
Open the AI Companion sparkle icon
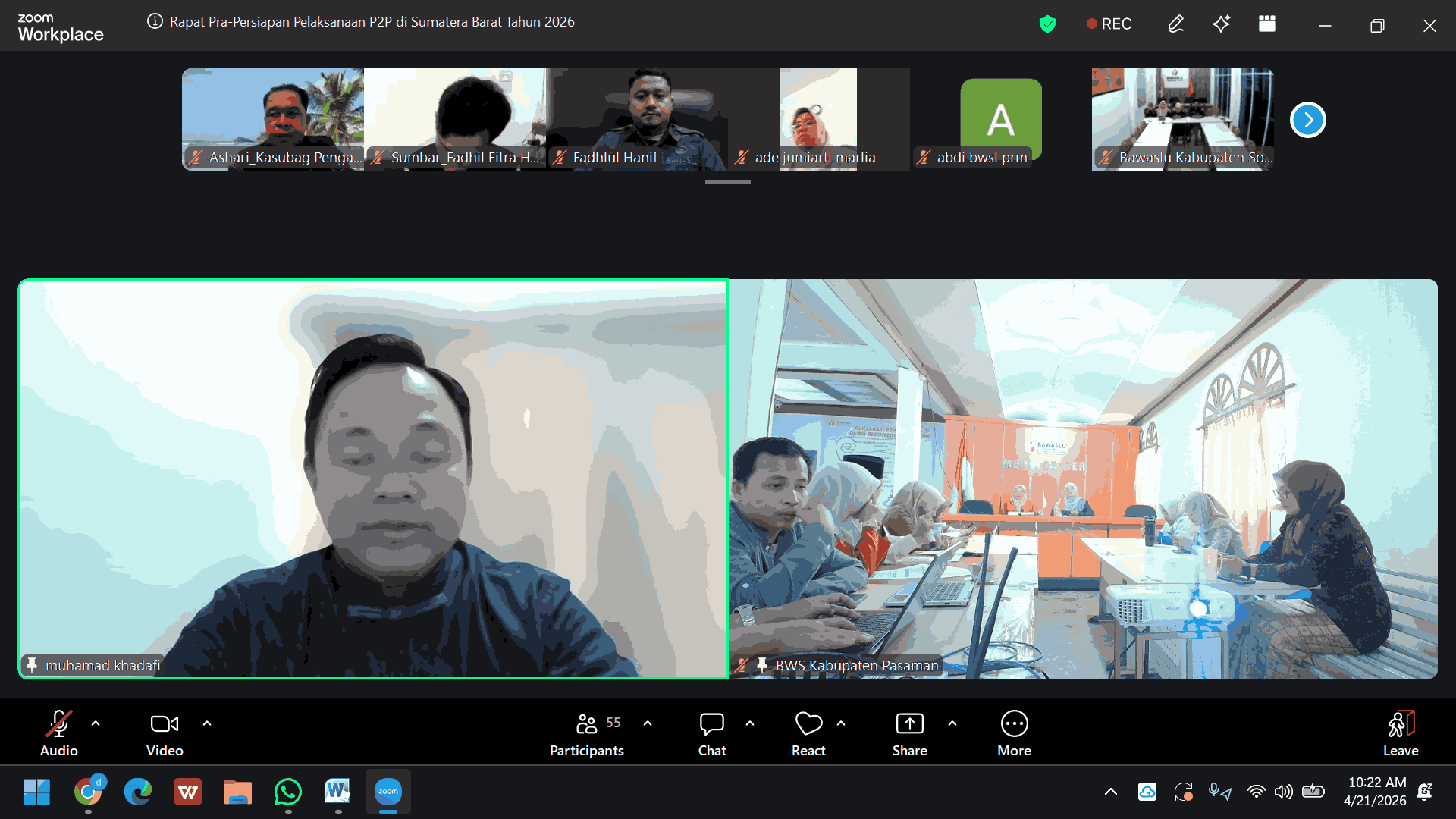click(x=1221, y=24)
